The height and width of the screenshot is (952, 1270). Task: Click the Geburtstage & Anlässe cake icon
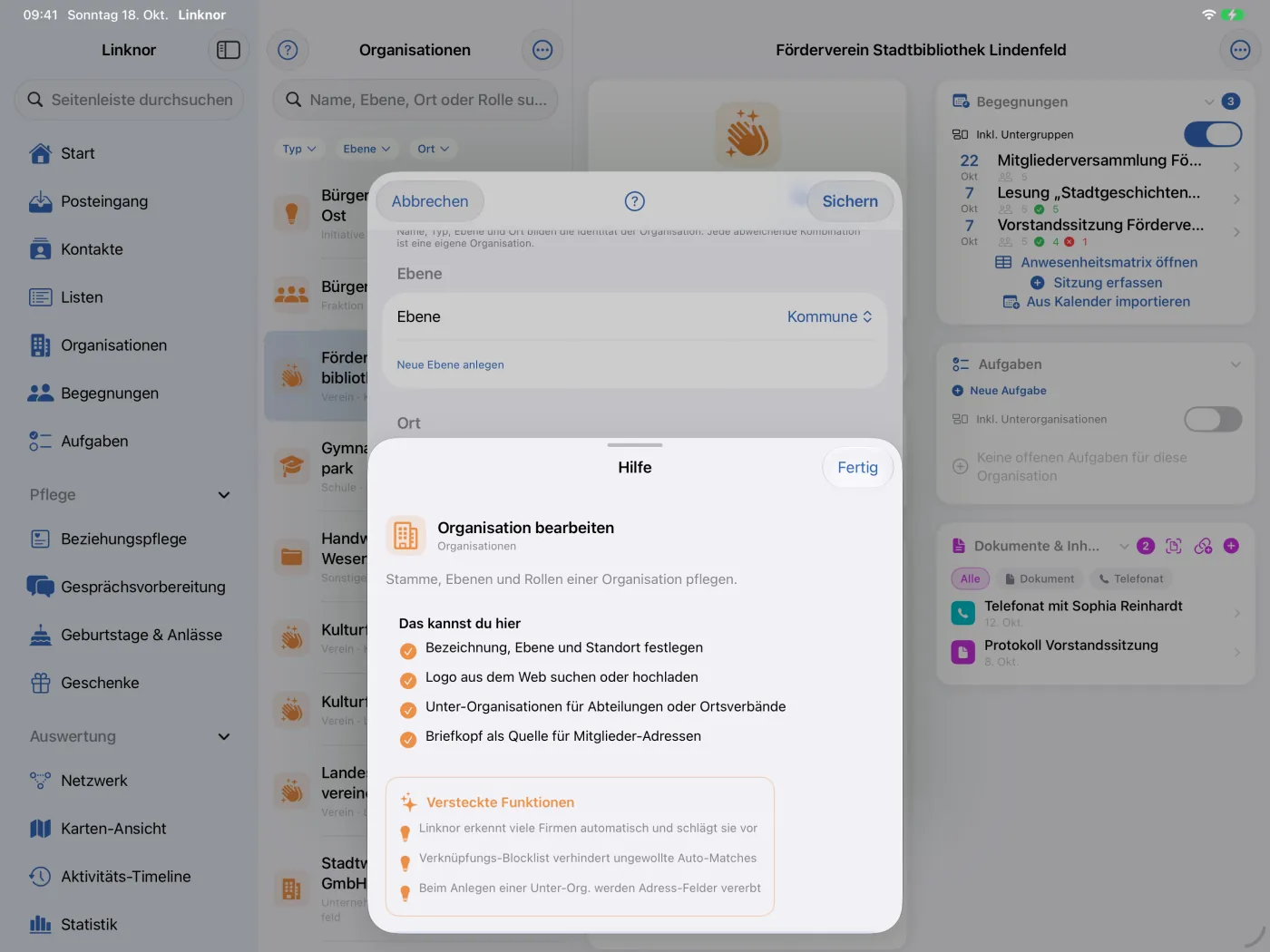[x=41, y=635]
